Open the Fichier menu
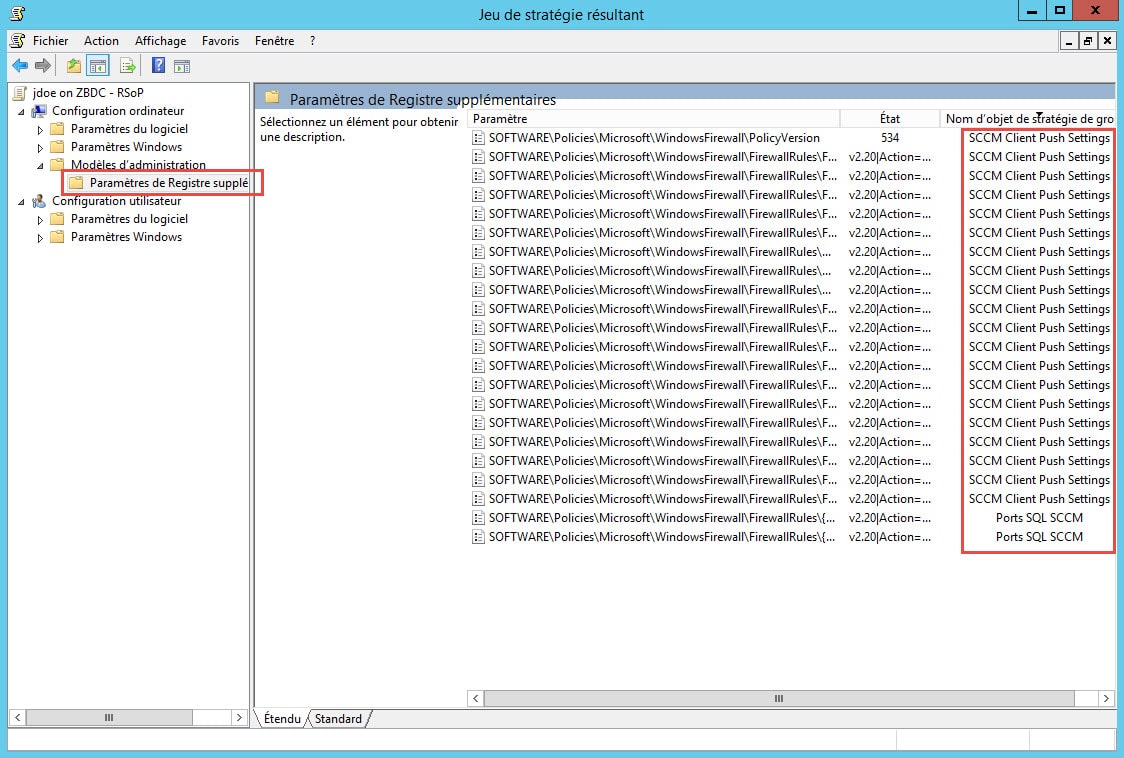 50,41
